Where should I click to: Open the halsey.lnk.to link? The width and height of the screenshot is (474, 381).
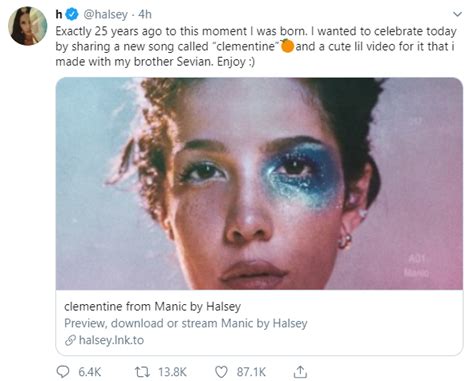point(111,340)
